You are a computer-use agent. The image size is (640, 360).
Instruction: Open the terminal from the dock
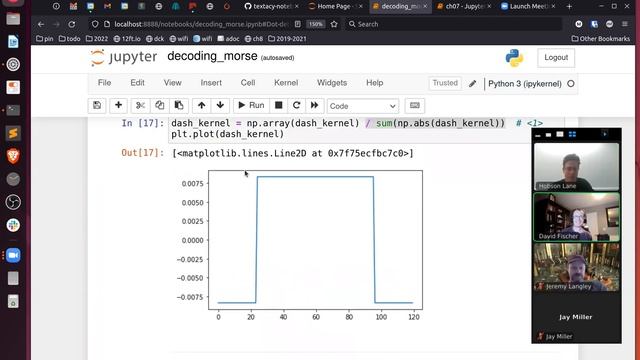click(x=13, y=110)
